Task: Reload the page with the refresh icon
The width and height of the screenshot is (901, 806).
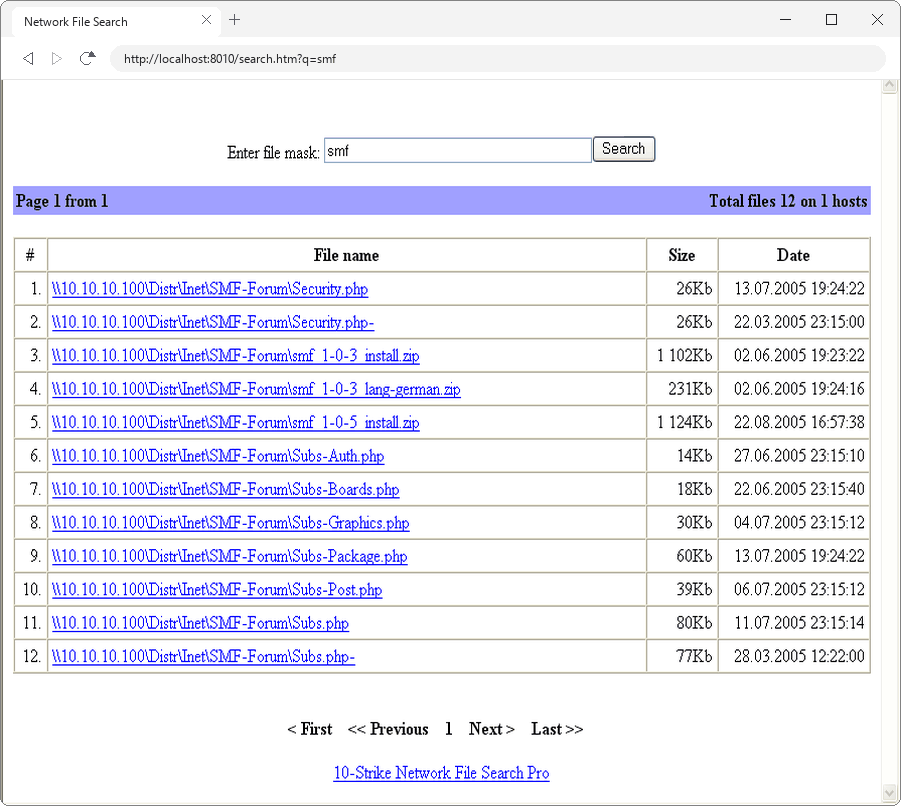Action: pyautogui.click(x=87, y=58)
